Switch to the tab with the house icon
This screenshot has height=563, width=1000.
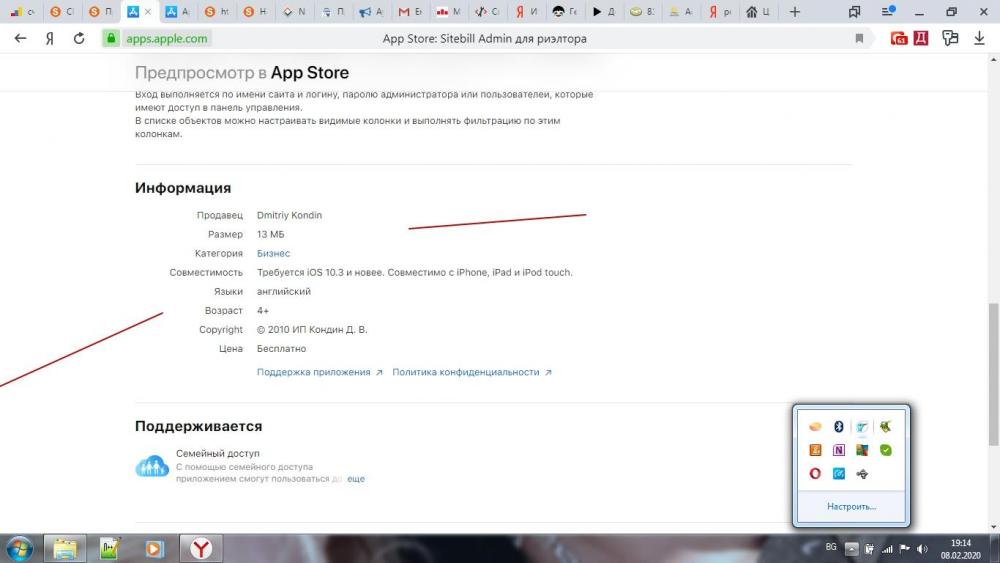click(758, 11)
